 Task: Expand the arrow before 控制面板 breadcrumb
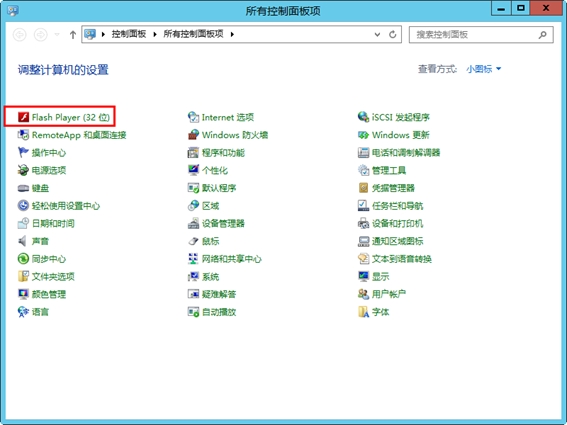pyautogui.click(x=103, y=34)
